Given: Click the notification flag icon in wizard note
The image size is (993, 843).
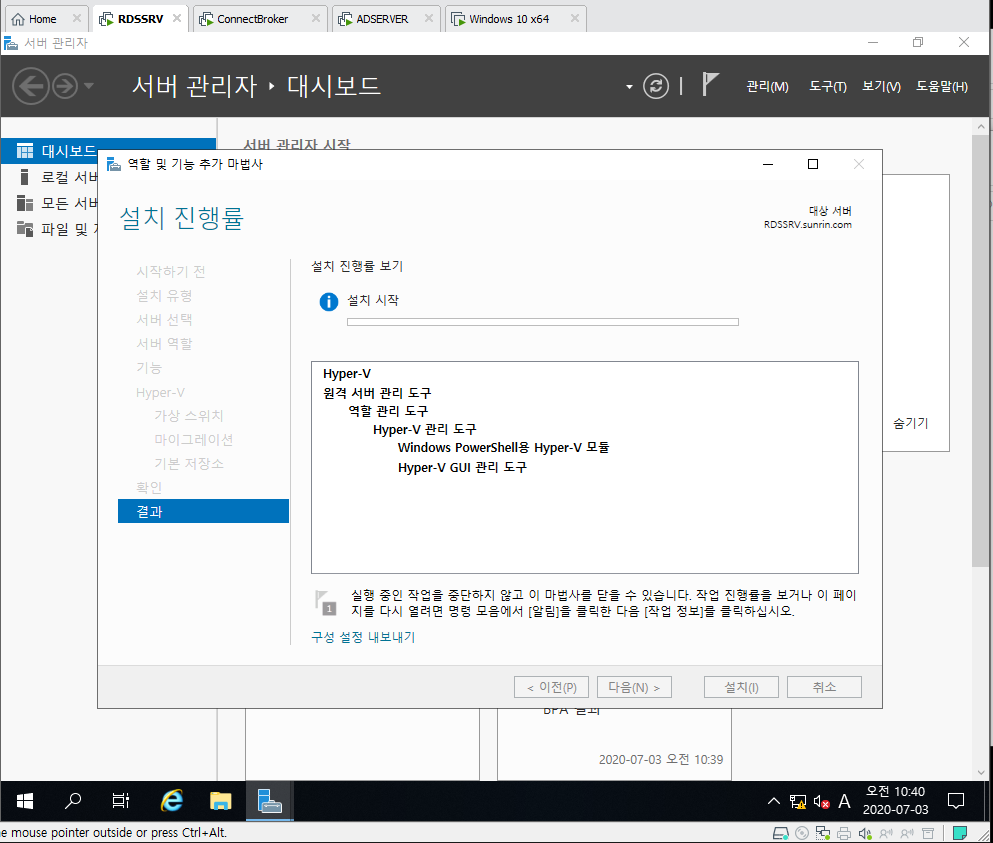Looking at the screenshot, I should (326, 602).
